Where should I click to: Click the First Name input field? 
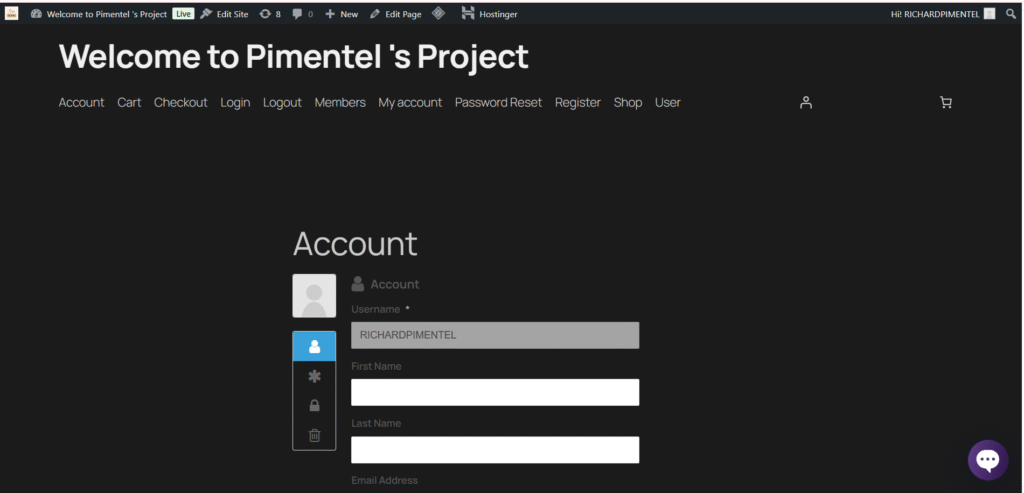[495, 392]
